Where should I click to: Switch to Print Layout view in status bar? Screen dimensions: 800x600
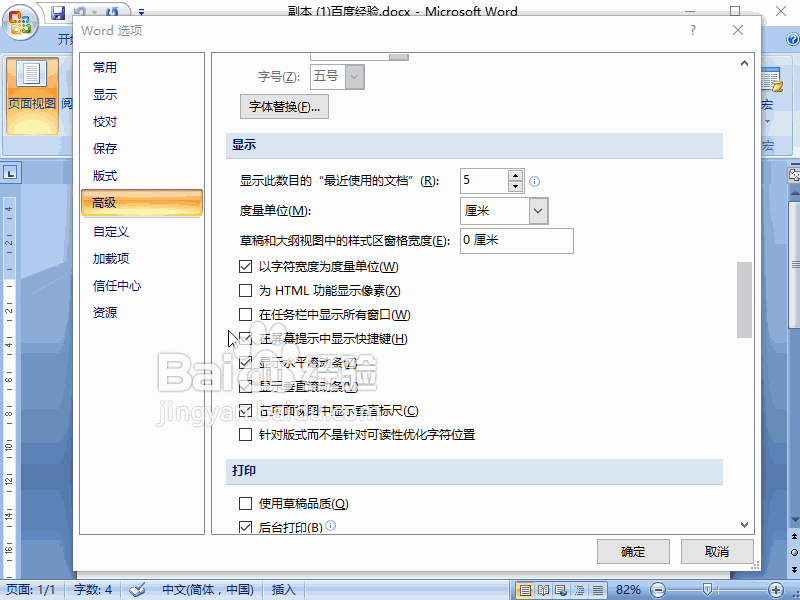click(524, 590)
